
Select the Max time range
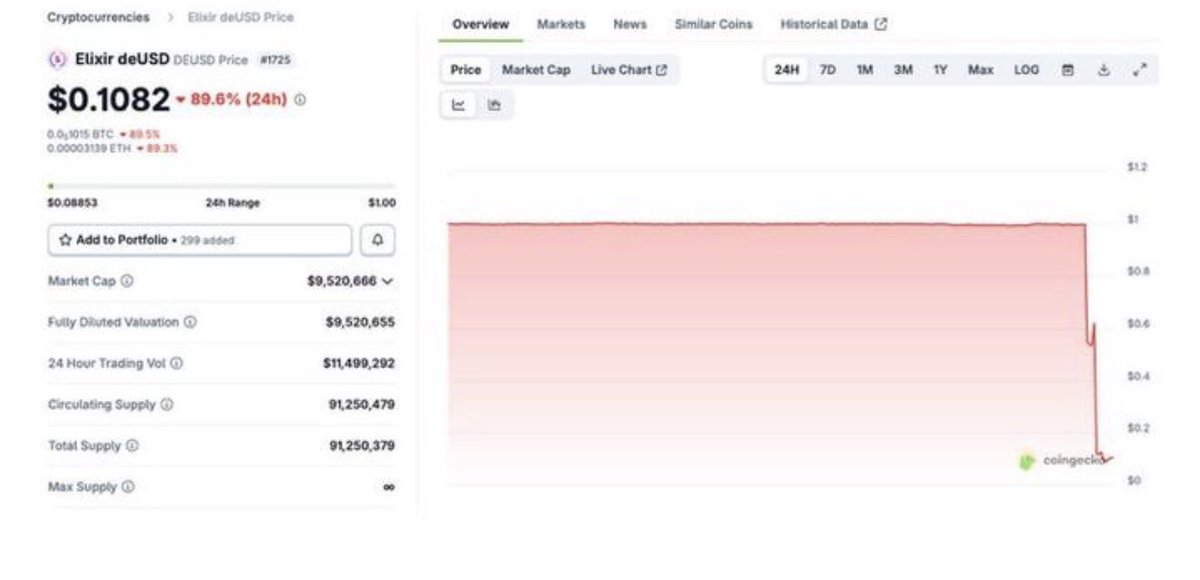tap(980, 70)
